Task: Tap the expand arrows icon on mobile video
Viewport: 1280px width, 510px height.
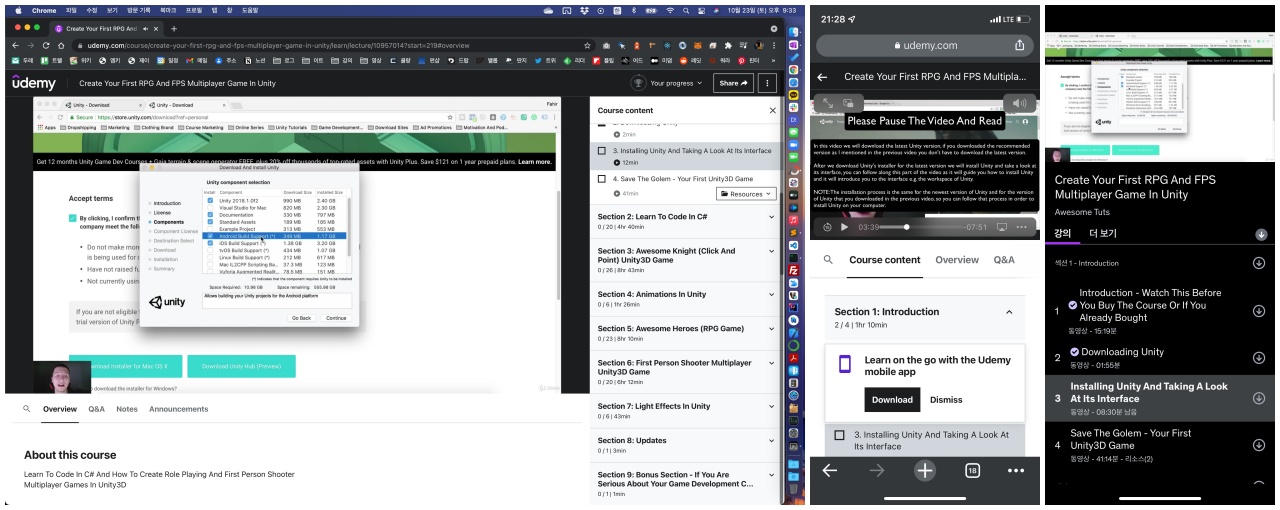Action: 827,102
